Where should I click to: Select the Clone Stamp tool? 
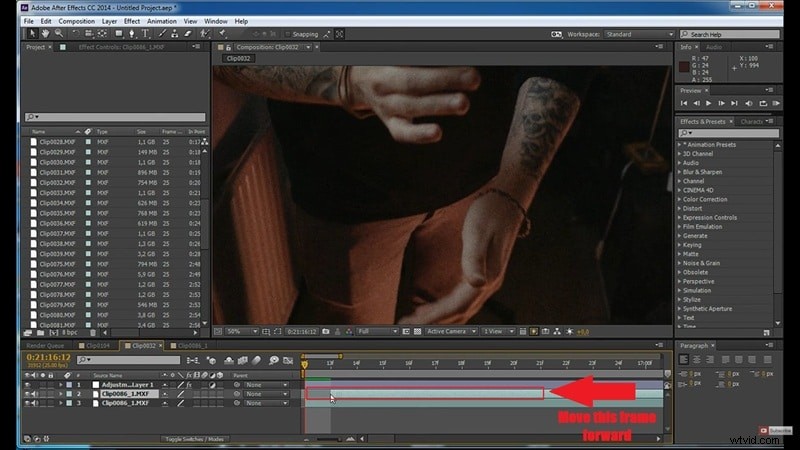[174, 34]
